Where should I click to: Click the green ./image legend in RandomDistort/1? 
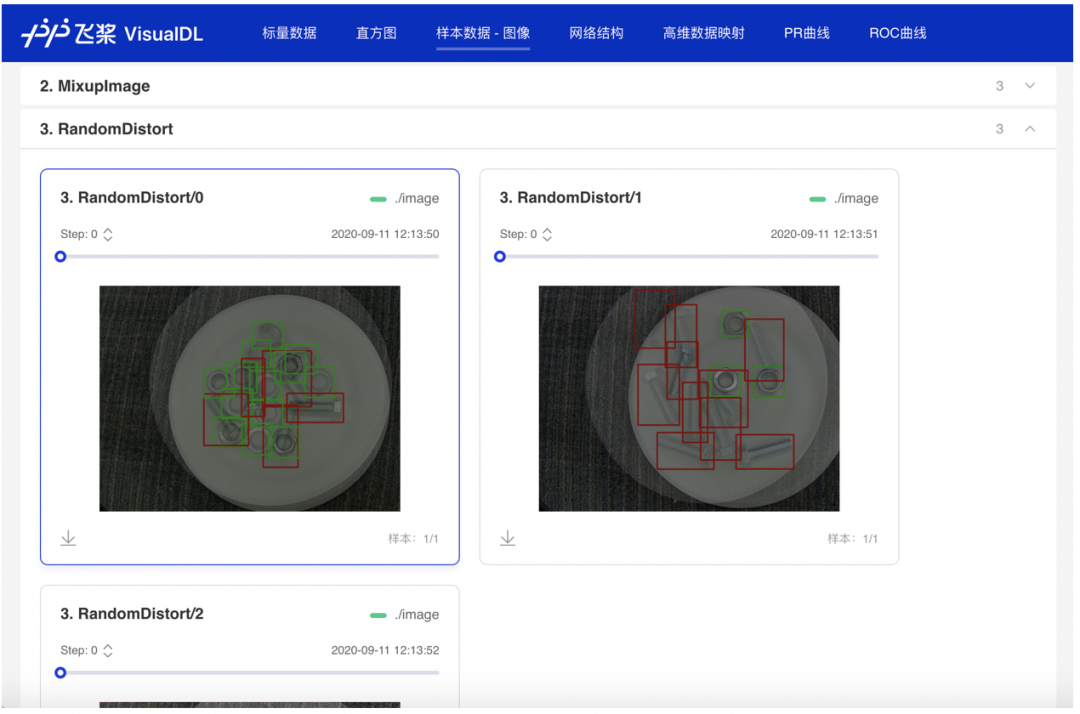coord(844,198)
